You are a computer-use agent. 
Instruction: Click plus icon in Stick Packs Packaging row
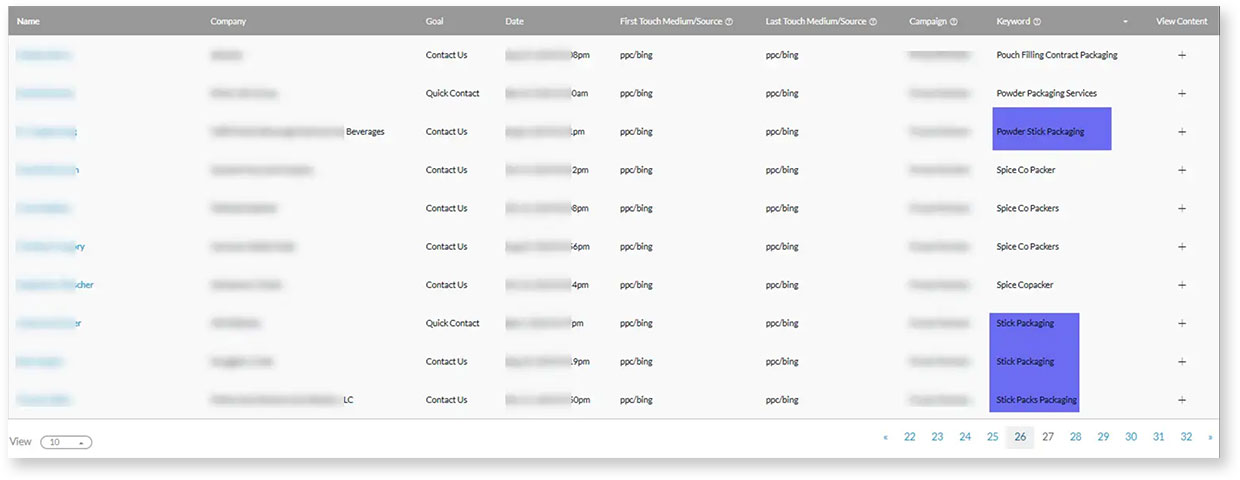click(1182, 400)
